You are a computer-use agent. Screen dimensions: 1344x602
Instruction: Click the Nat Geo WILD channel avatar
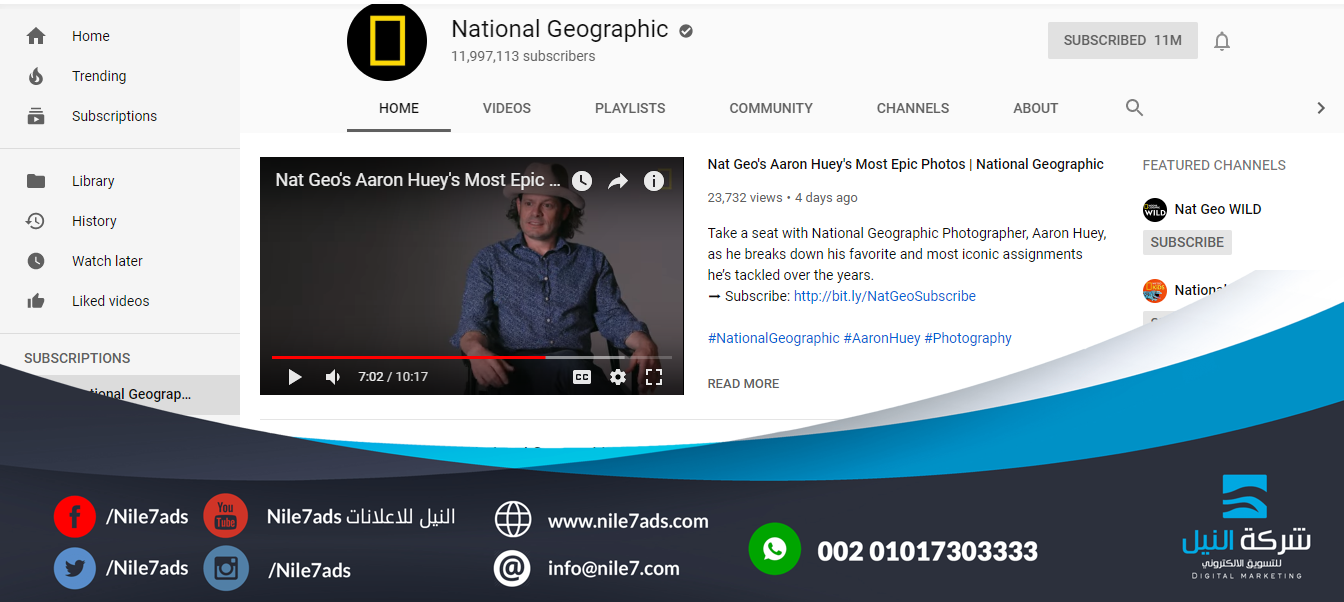pos(1155,210)
